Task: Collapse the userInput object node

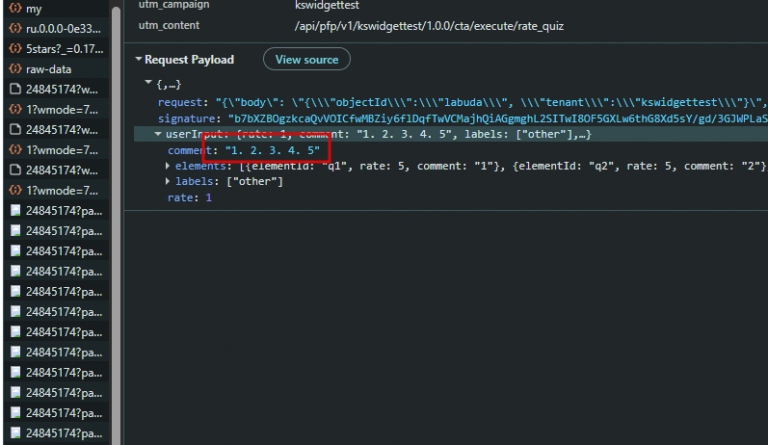Action: click(158, 134)
